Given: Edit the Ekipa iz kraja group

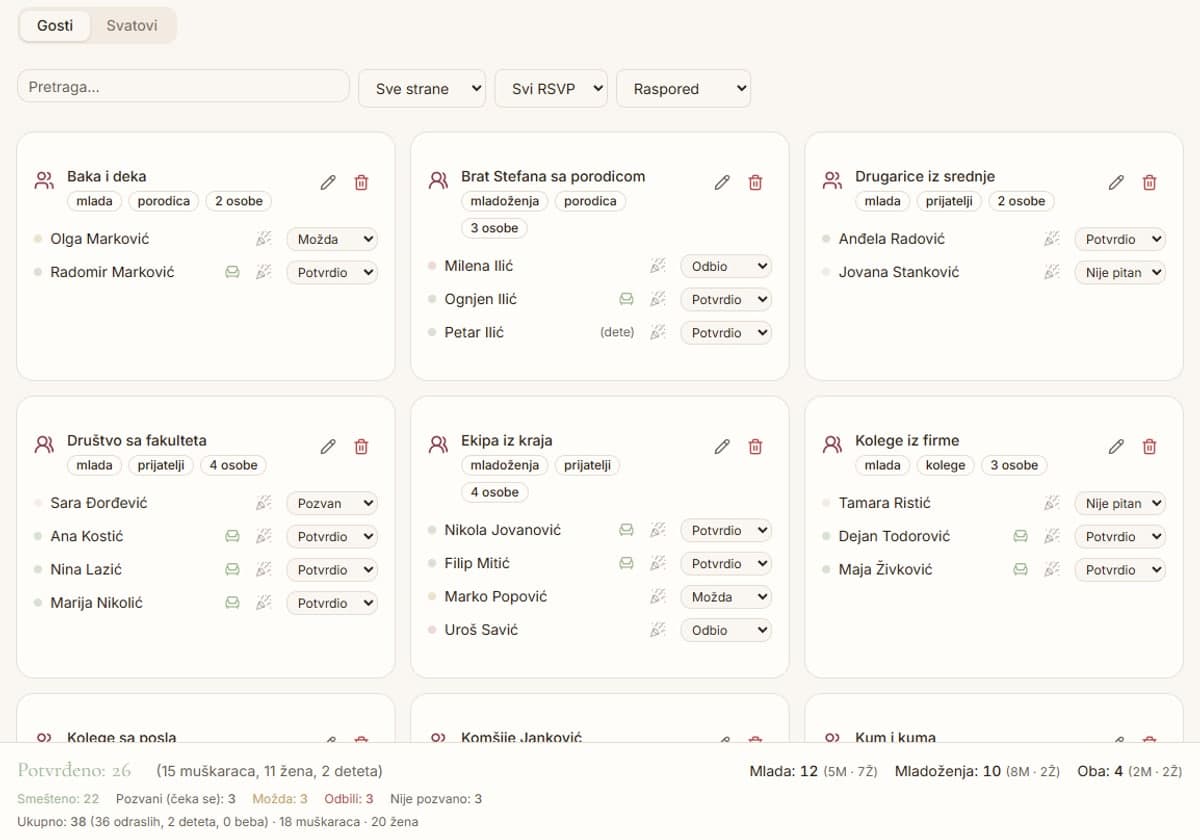Looking at the screenshot, I should click(x=722, y=446).
